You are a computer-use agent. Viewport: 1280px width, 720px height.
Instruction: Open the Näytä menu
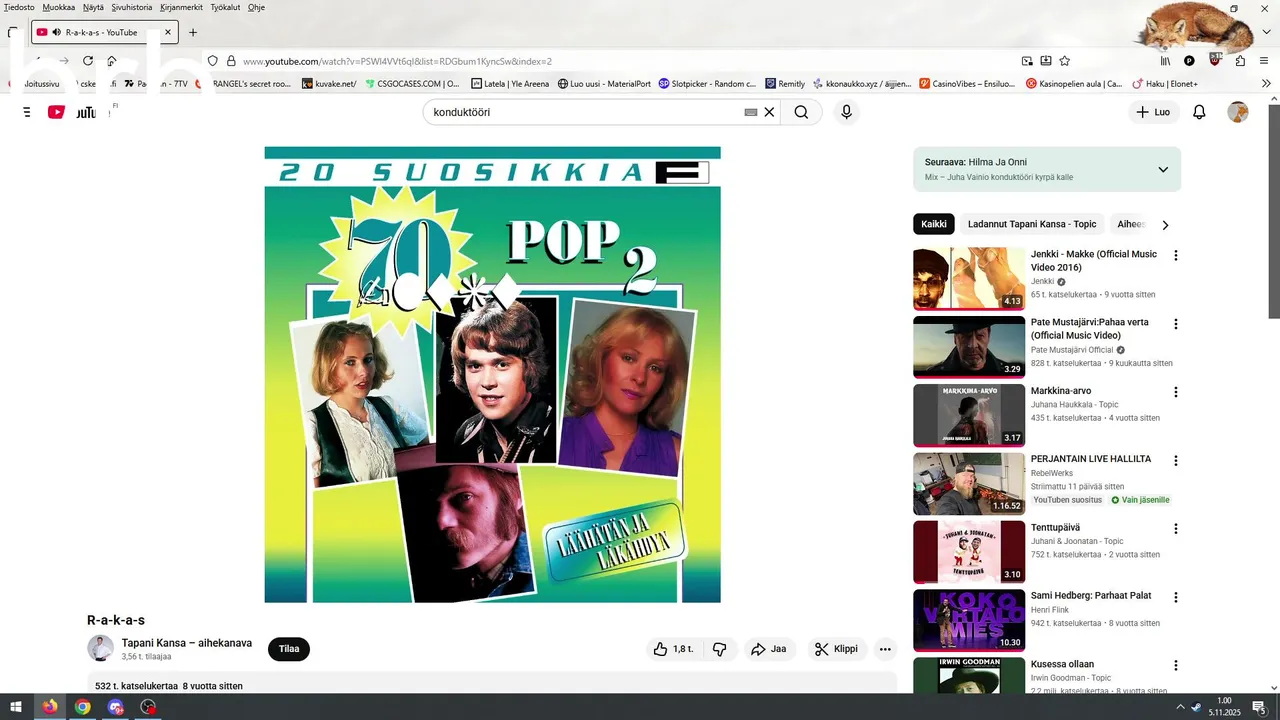93,7
